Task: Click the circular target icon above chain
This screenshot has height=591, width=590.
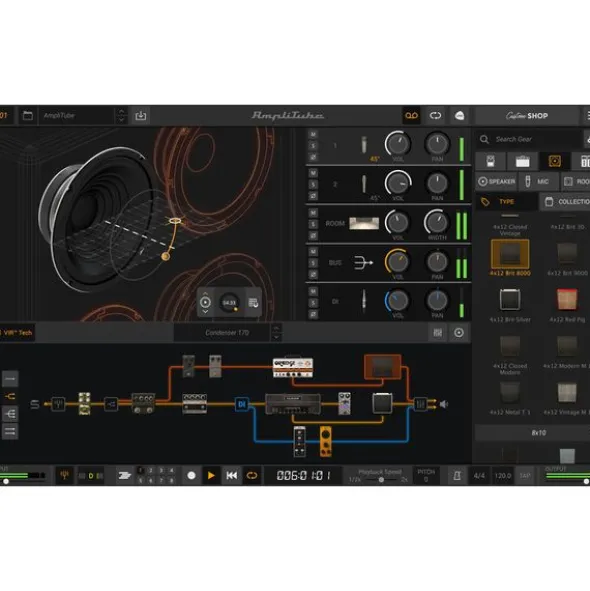Action: [x=459, y=332]
